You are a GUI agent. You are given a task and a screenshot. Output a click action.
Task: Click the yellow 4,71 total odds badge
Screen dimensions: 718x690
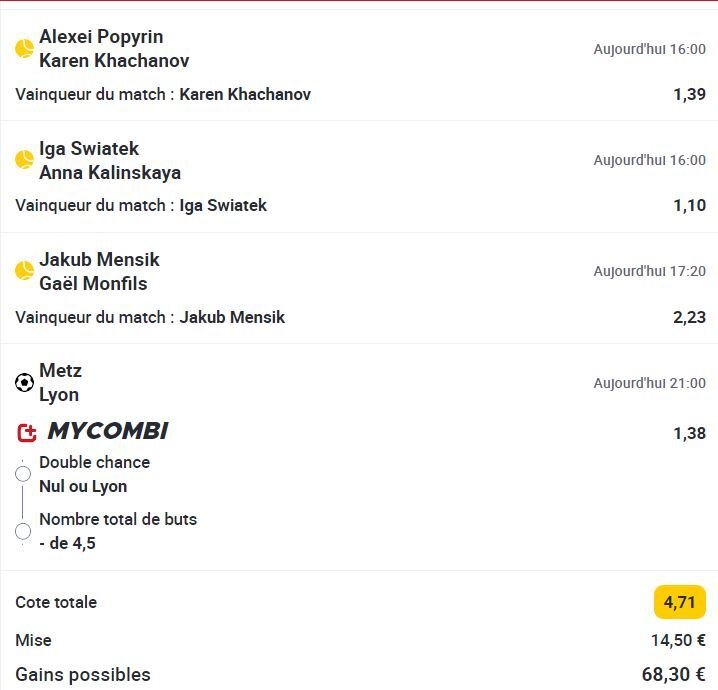tap(680, 602)
